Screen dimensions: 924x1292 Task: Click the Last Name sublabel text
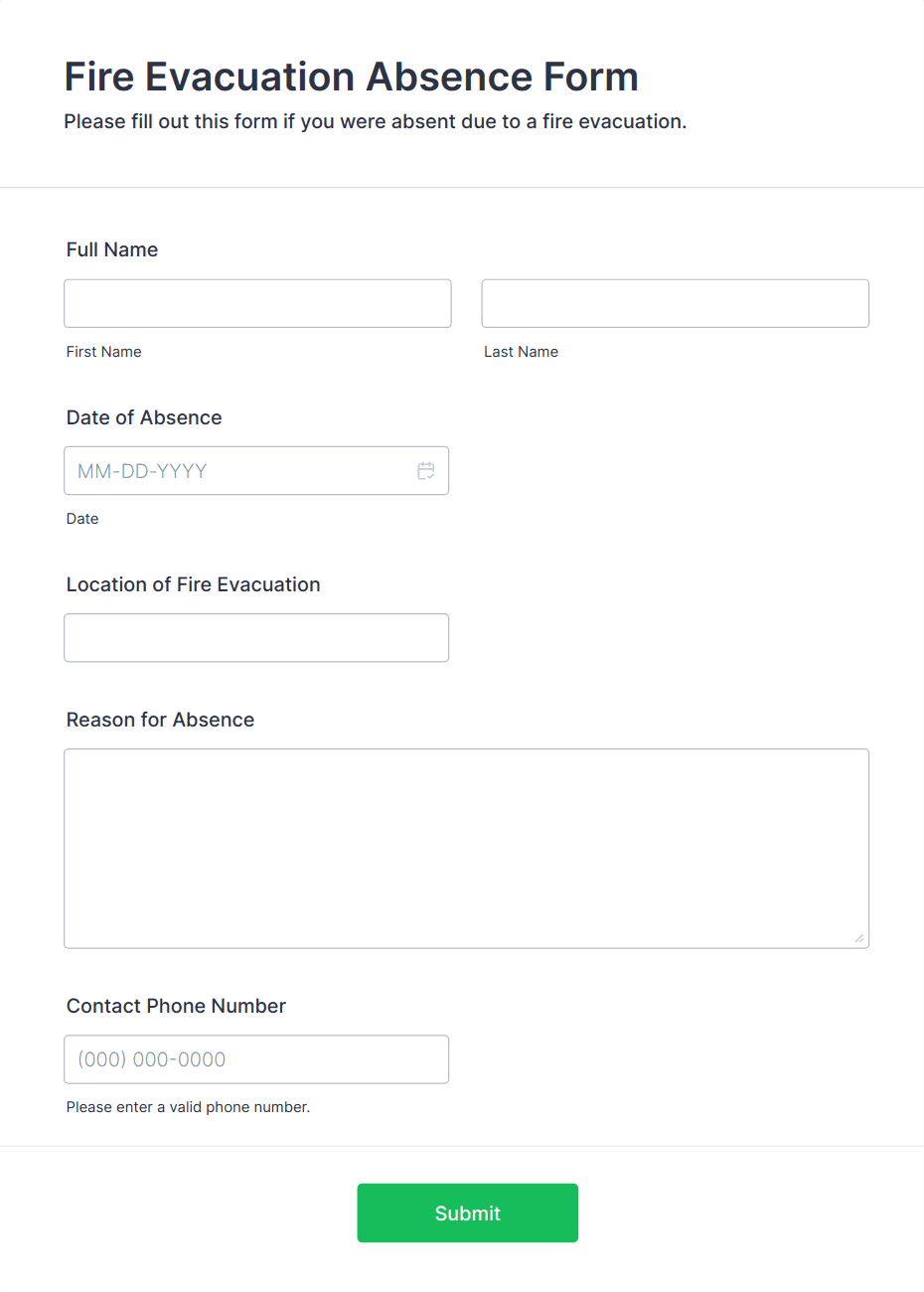click(521, 352)
